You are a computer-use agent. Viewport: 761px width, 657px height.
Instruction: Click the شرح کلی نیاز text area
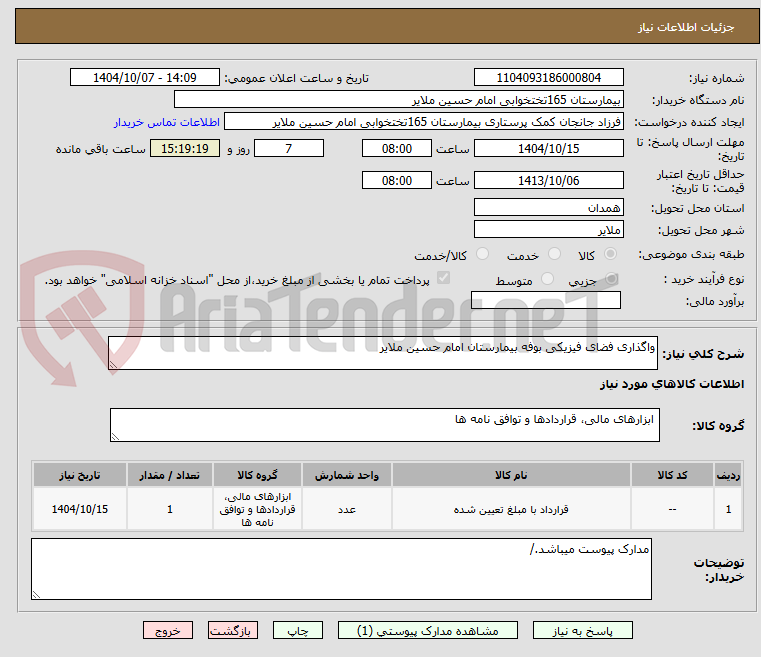383,353
